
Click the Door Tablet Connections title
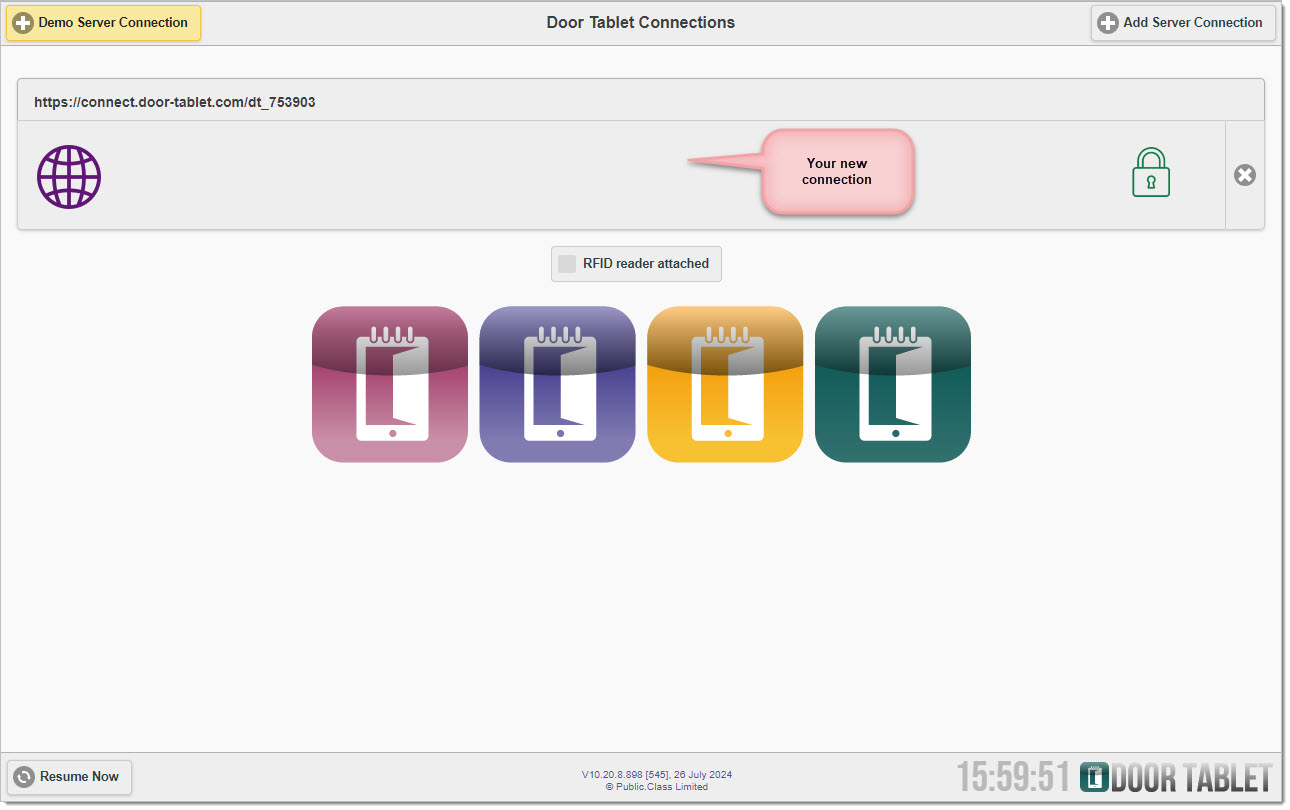coord(641,22)
